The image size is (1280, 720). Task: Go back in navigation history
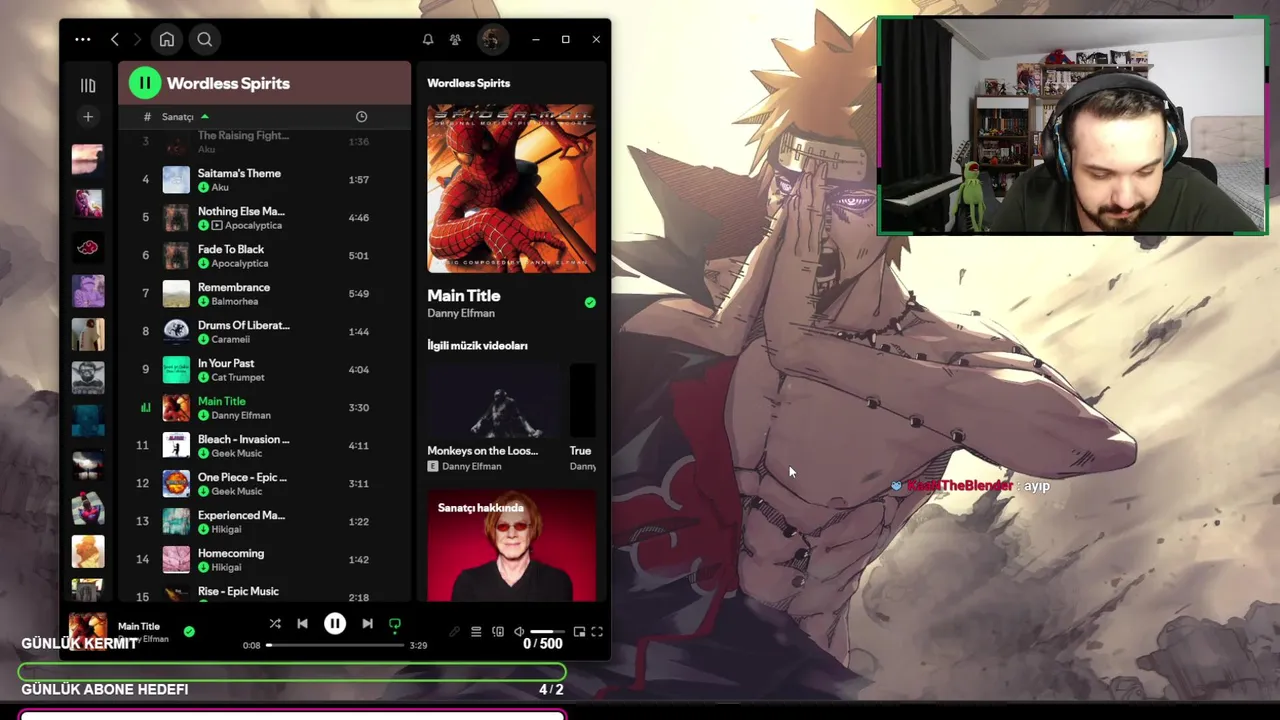click(x=115, y=40)
